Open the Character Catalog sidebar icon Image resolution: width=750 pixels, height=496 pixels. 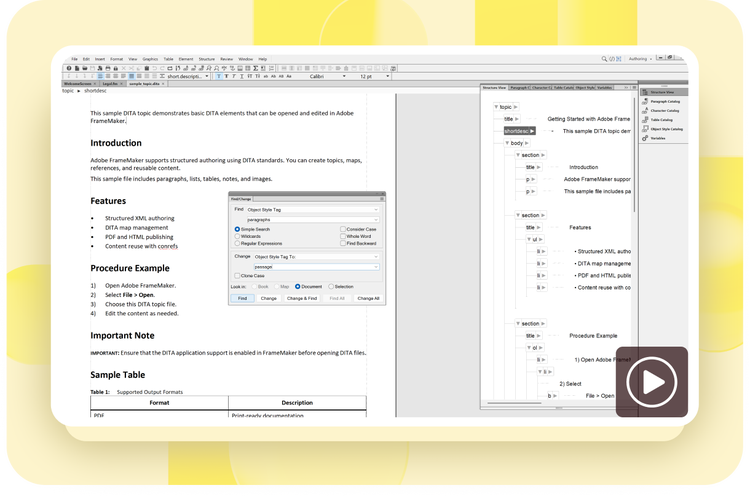[645, 110]
